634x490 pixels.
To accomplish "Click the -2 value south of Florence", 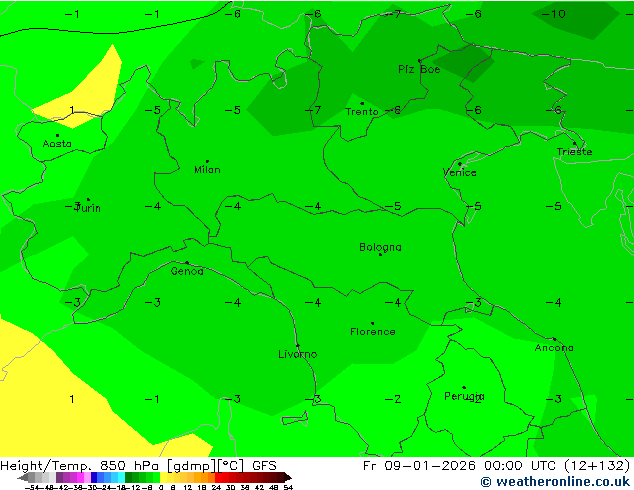I will click(393, 399).
